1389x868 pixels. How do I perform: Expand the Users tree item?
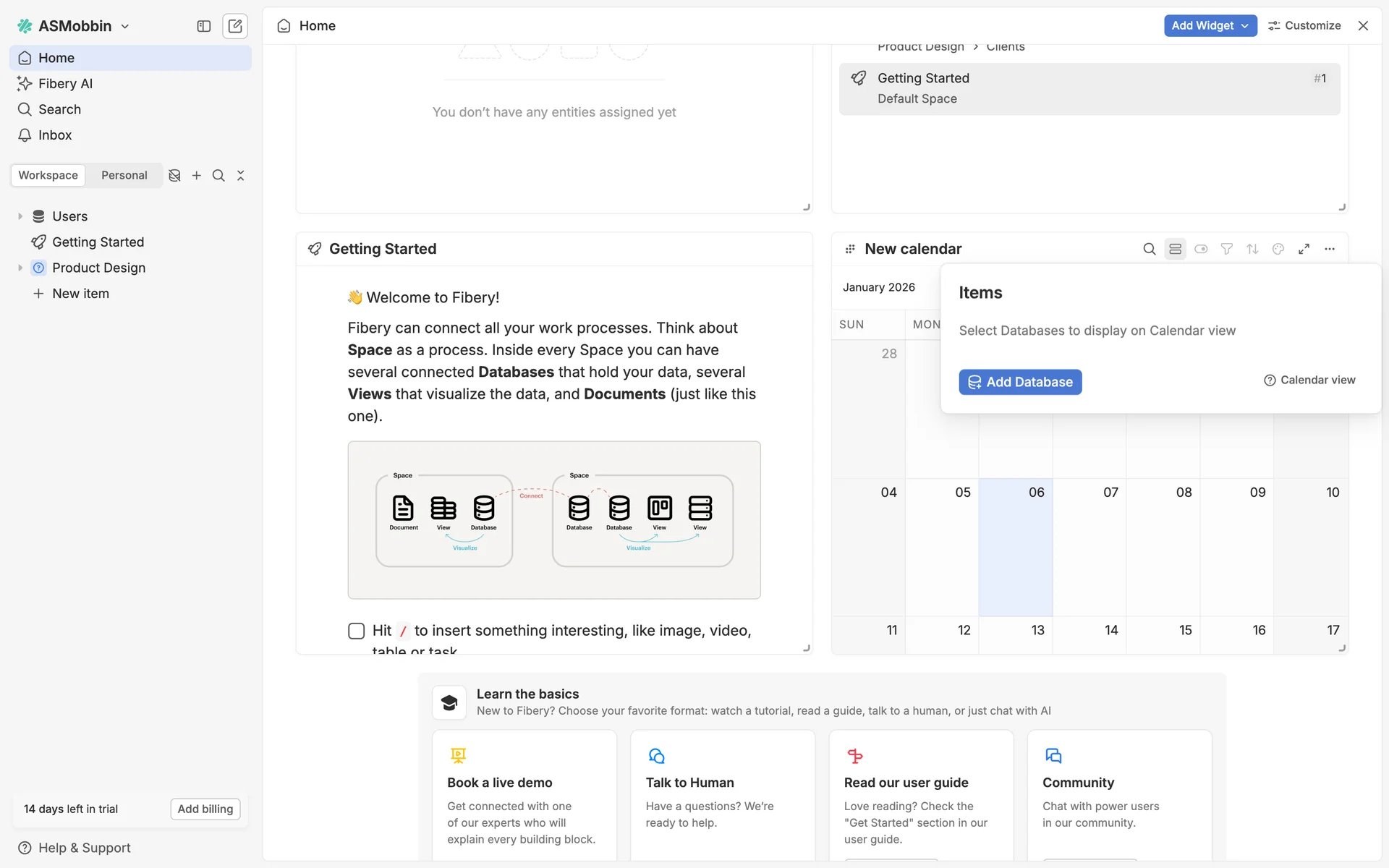20,216
